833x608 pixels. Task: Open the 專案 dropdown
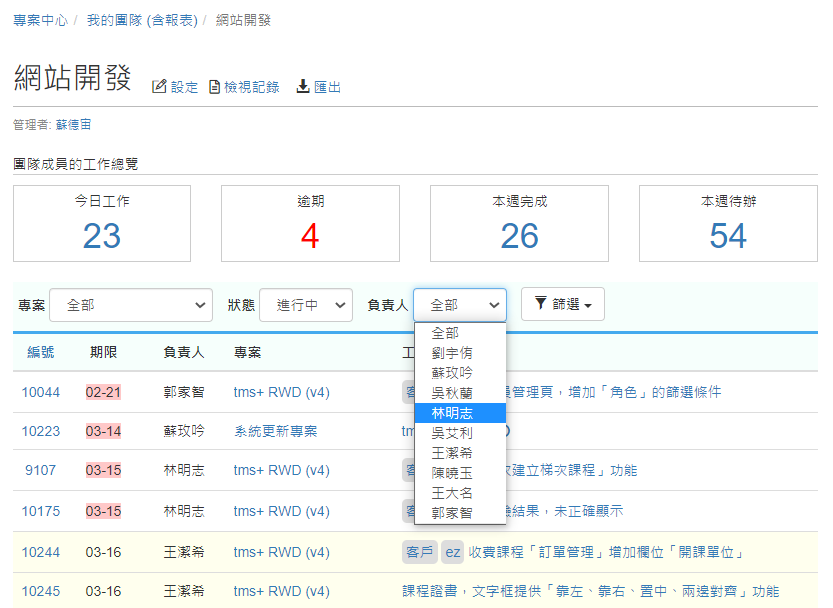[x=130, y=305]
